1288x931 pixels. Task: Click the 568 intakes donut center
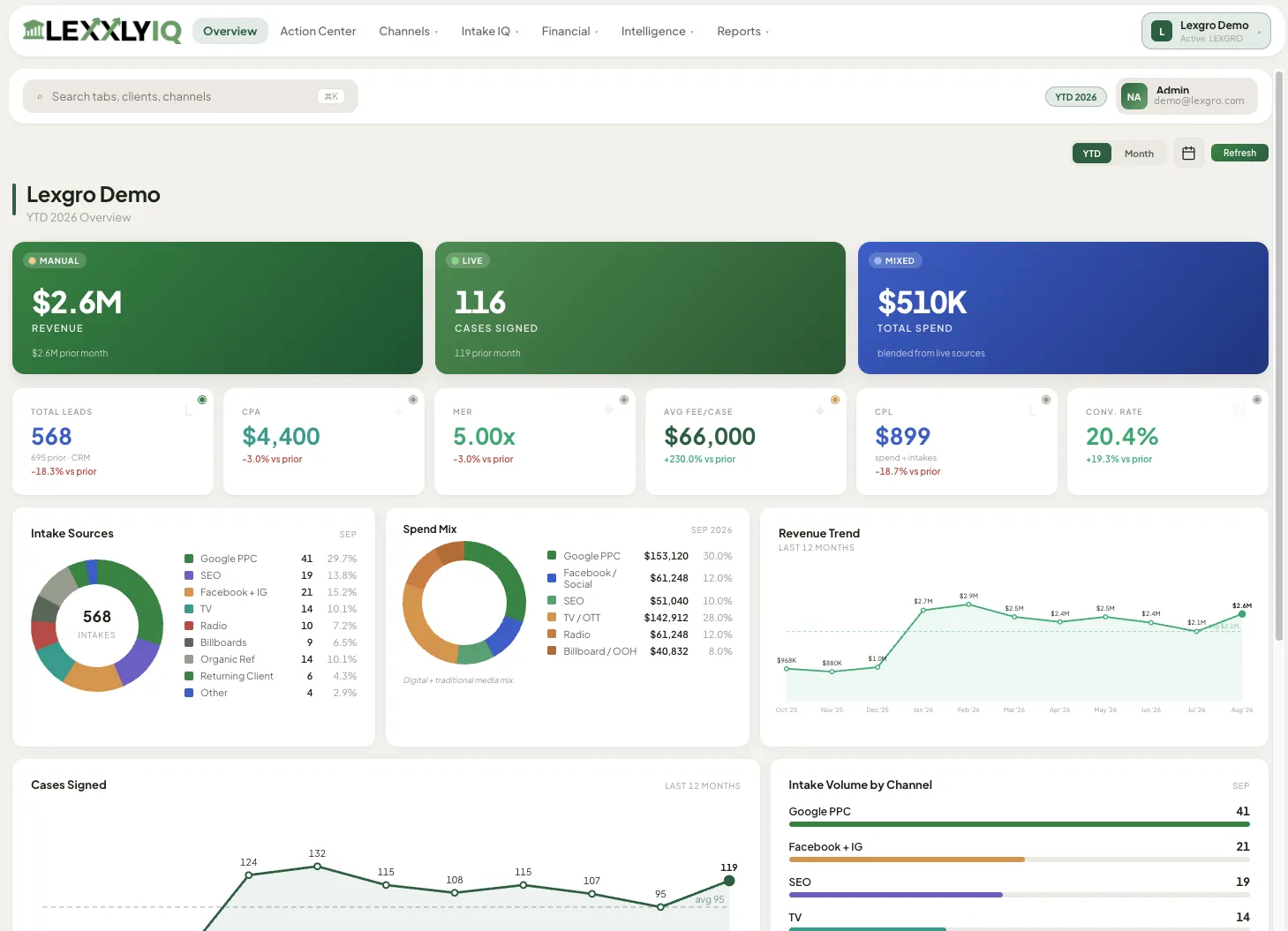pos(97,623)
